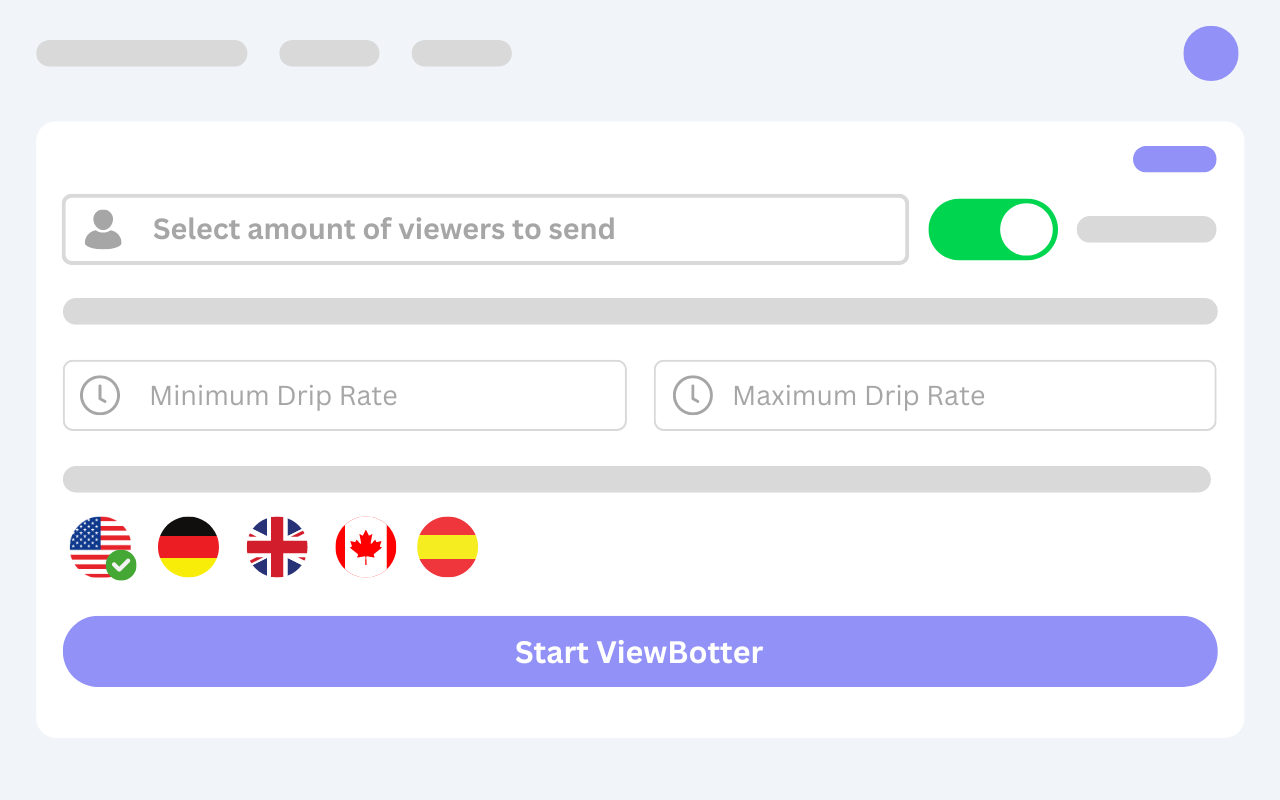Click the first navigation placeholder item

tap(141, 52)
